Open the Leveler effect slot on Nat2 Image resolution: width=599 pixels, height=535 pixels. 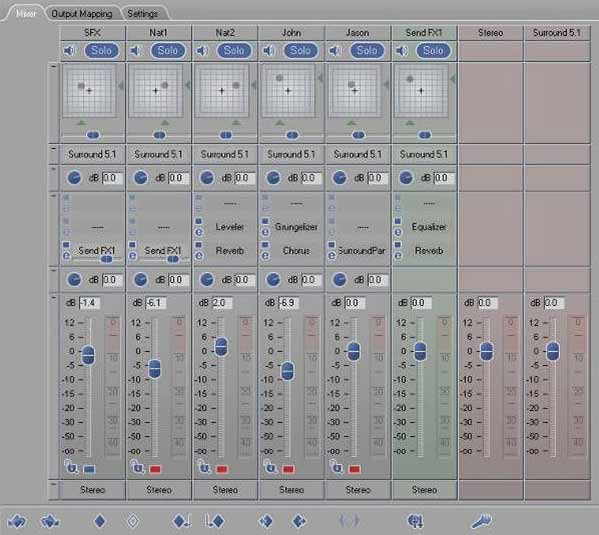tap(230, 227)
